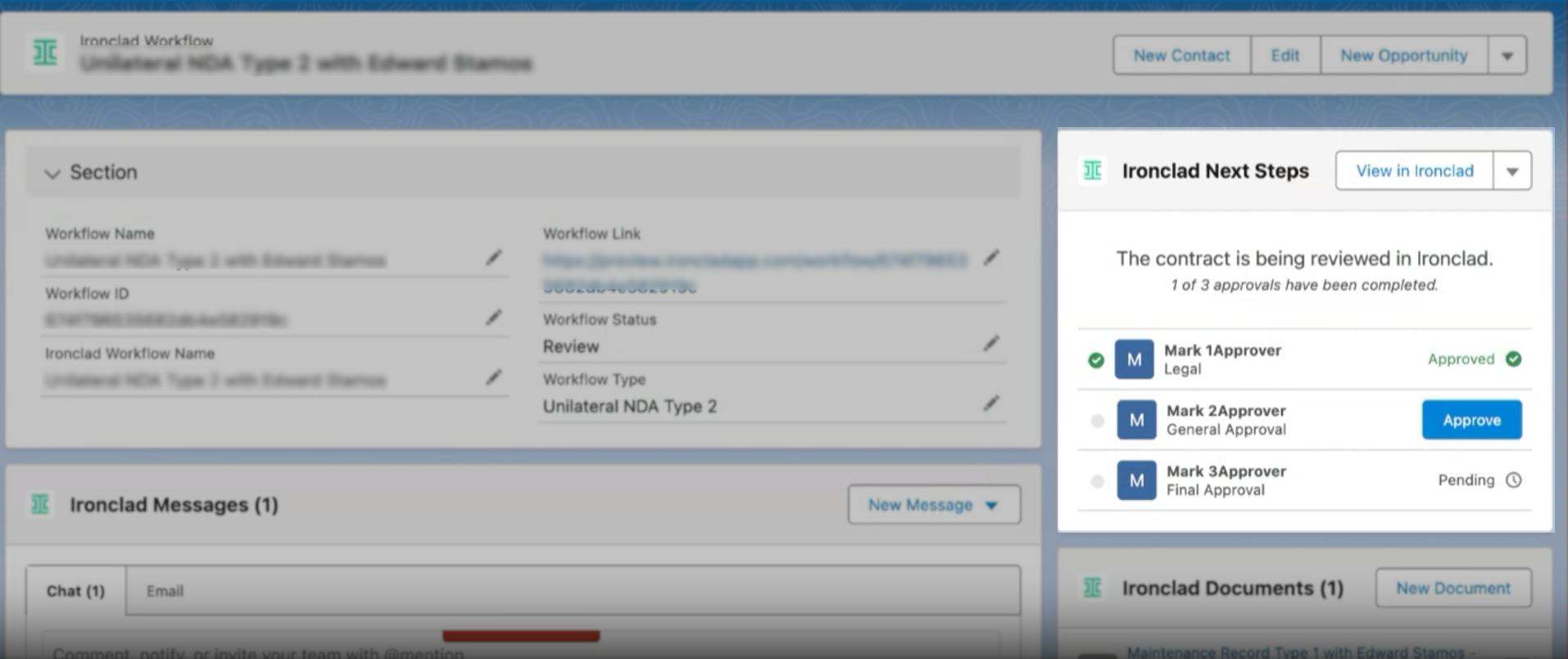Click the Ironclad Messages (1) heading
Viewport: 1568px width, 659px height.
point(174,505)
